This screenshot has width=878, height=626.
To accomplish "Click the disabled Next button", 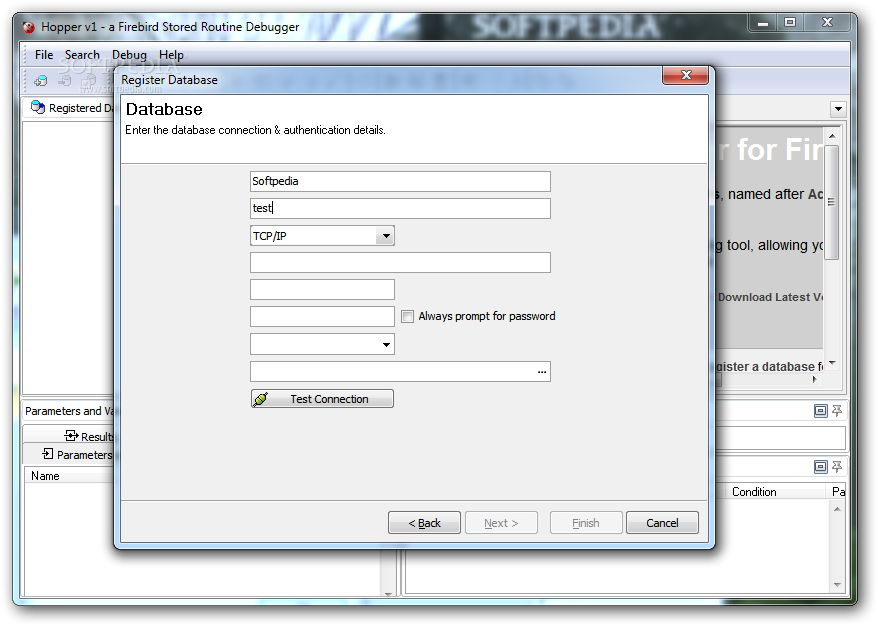I will tap(501, 522).
